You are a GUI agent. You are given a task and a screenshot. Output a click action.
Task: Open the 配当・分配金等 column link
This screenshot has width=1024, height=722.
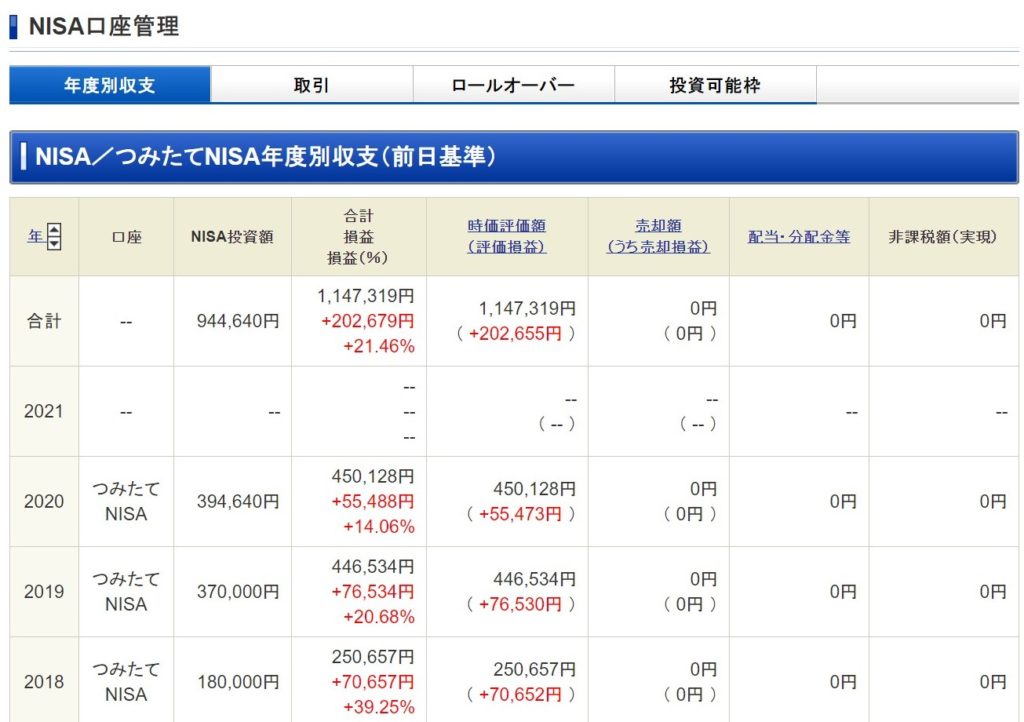[x=799, y=237]
